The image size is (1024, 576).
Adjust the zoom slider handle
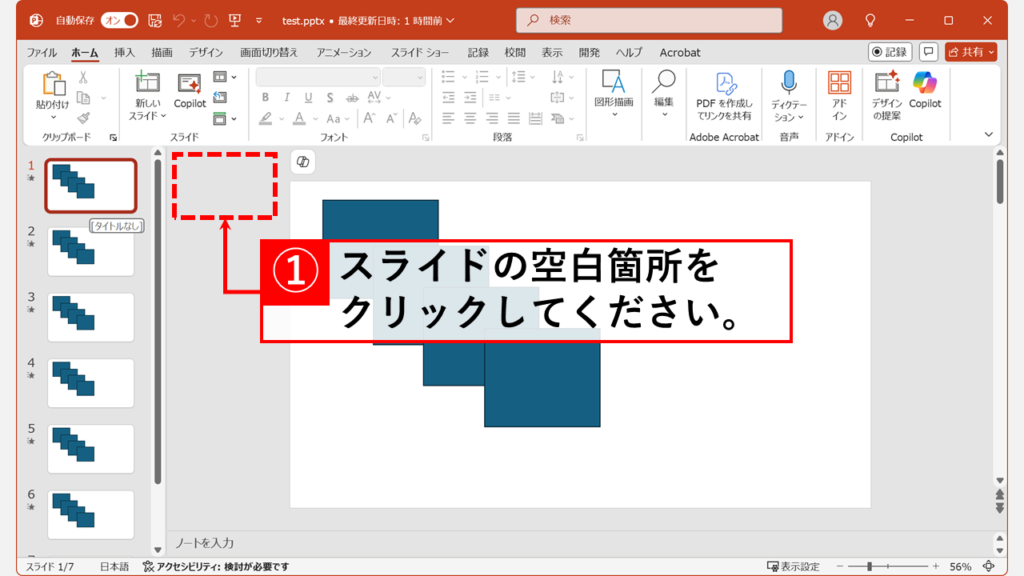point(869,566)
